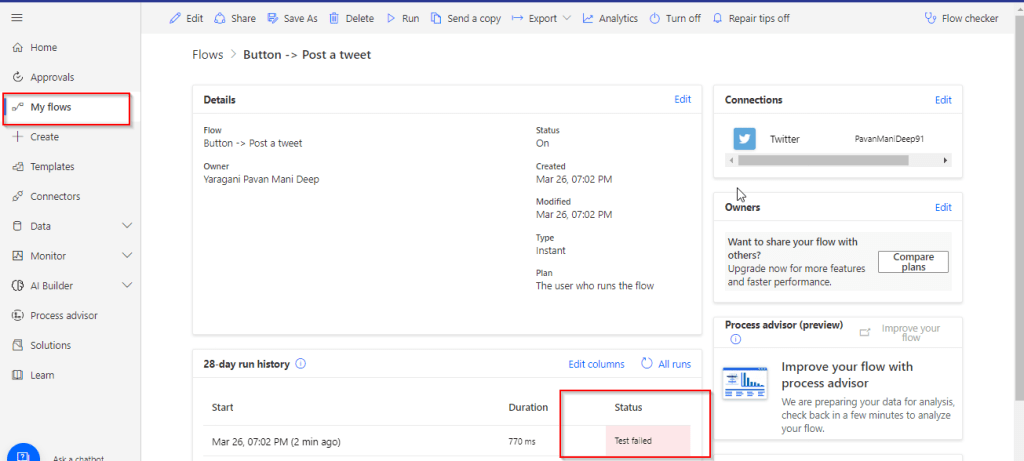Viewport: 1024px width, 461px height.
Task: Click the Compare plans button
Action: click(x=912, y=262)
